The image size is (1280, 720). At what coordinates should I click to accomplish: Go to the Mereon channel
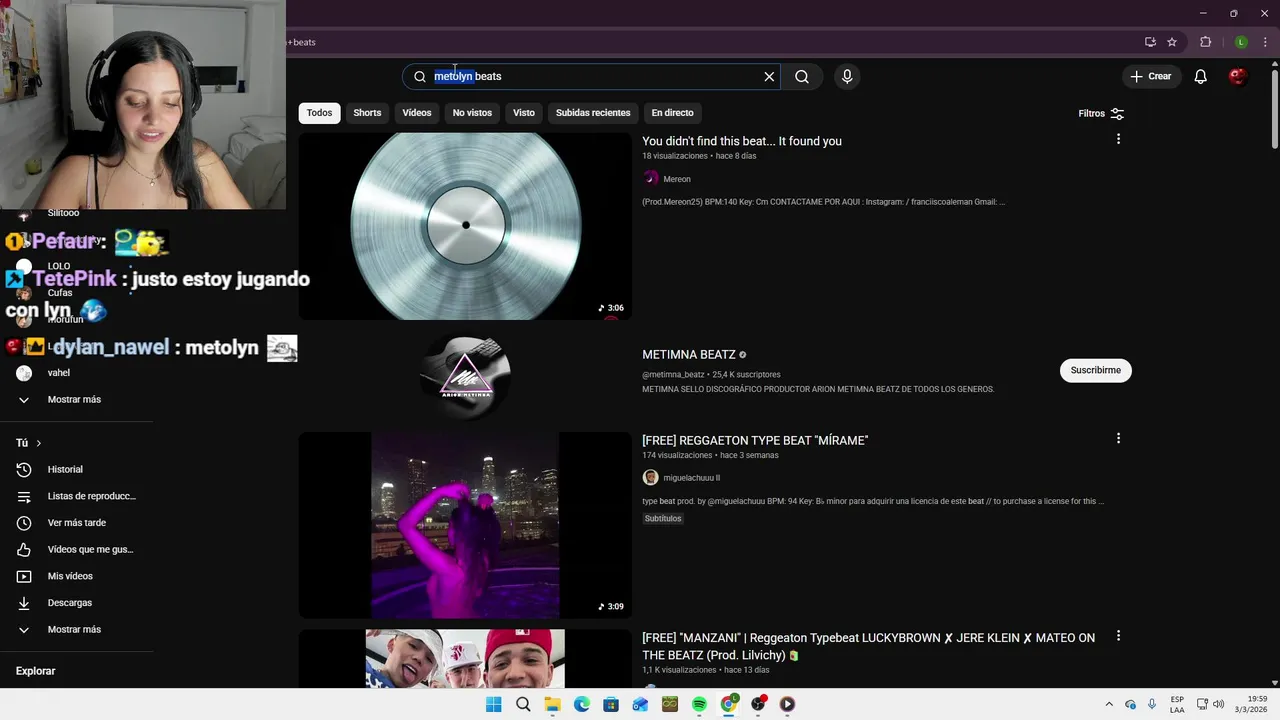coord(677,179)
